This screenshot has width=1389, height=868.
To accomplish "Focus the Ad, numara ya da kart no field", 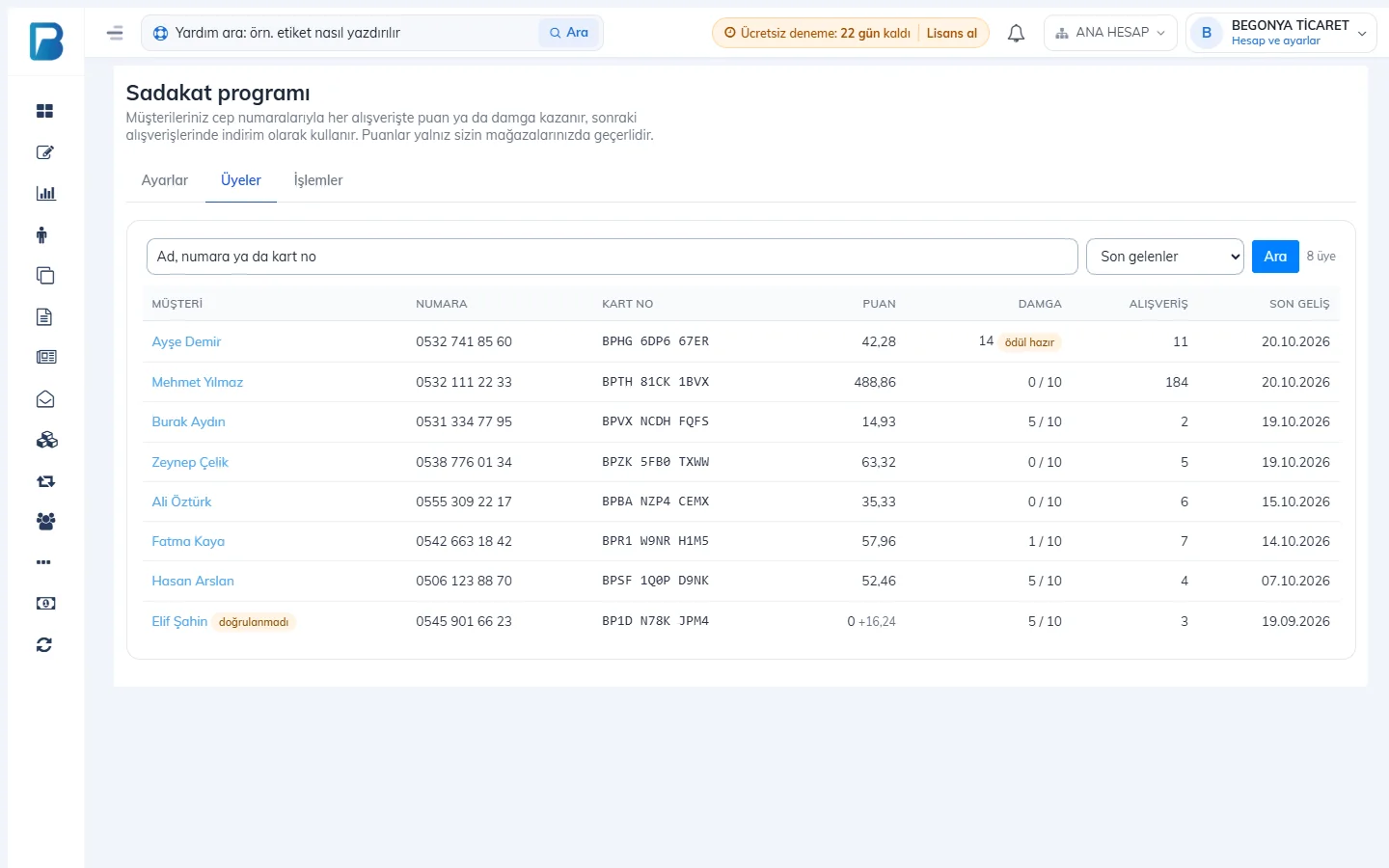I will pyautogui.click(x=612, y=257).
